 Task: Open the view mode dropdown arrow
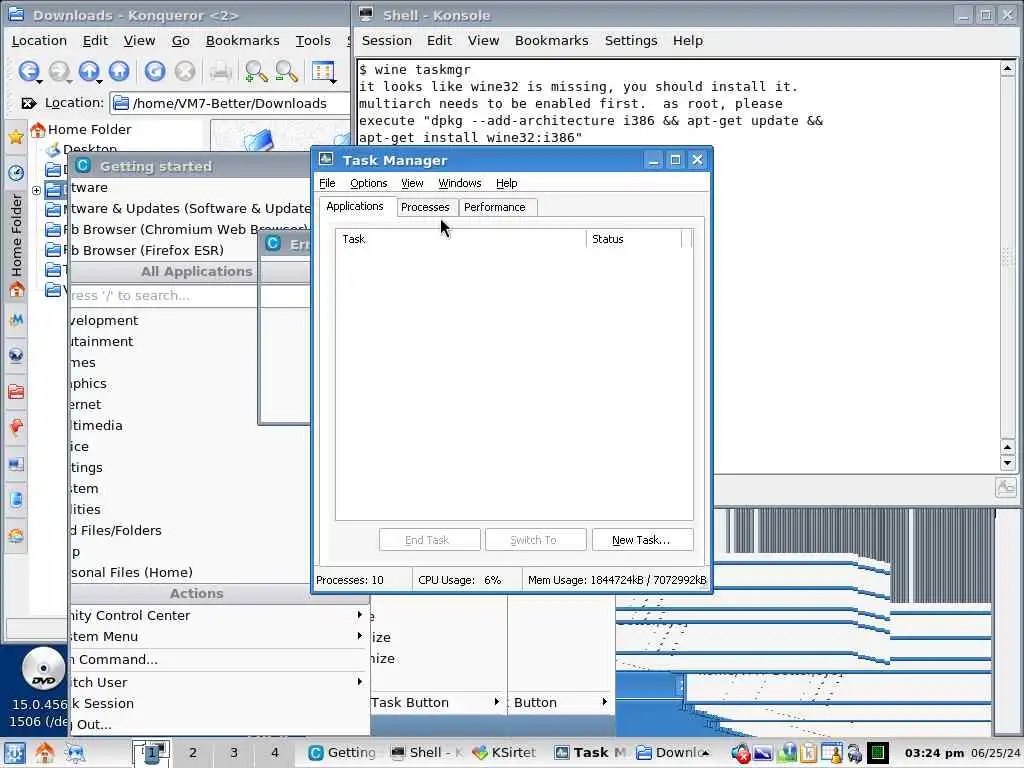point(334,81)
